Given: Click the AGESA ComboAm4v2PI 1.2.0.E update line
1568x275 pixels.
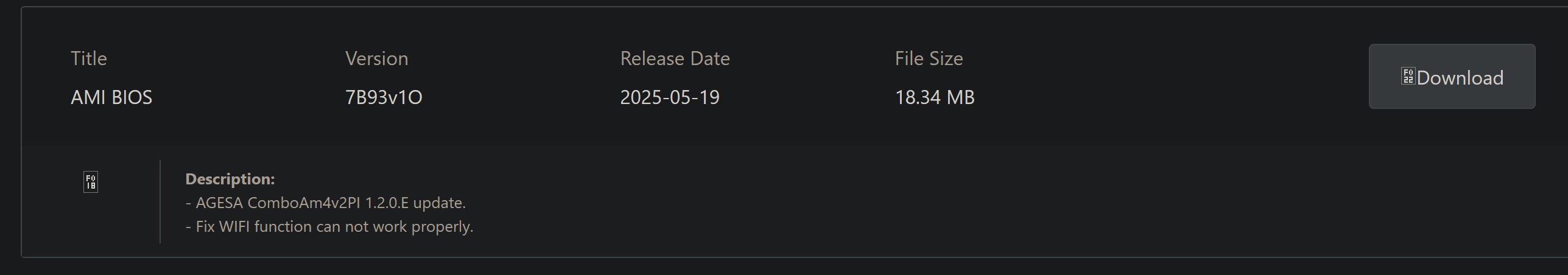Looking at the screenshot, I should coord(326,203).
